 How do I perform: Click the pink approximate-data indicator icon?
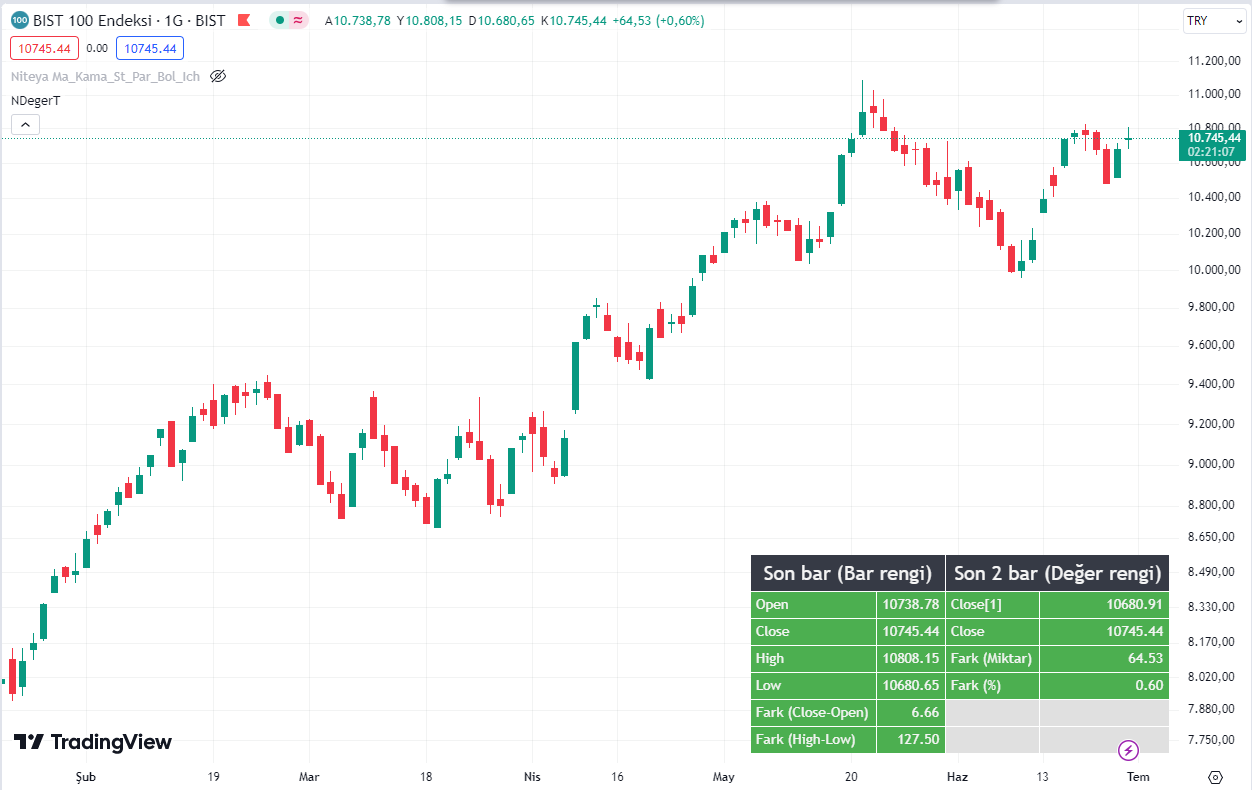coord(299,20)
